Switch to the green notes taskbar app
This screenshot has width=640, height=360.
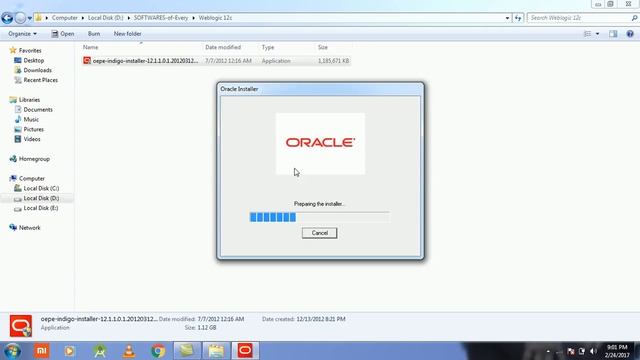(187, 351)
